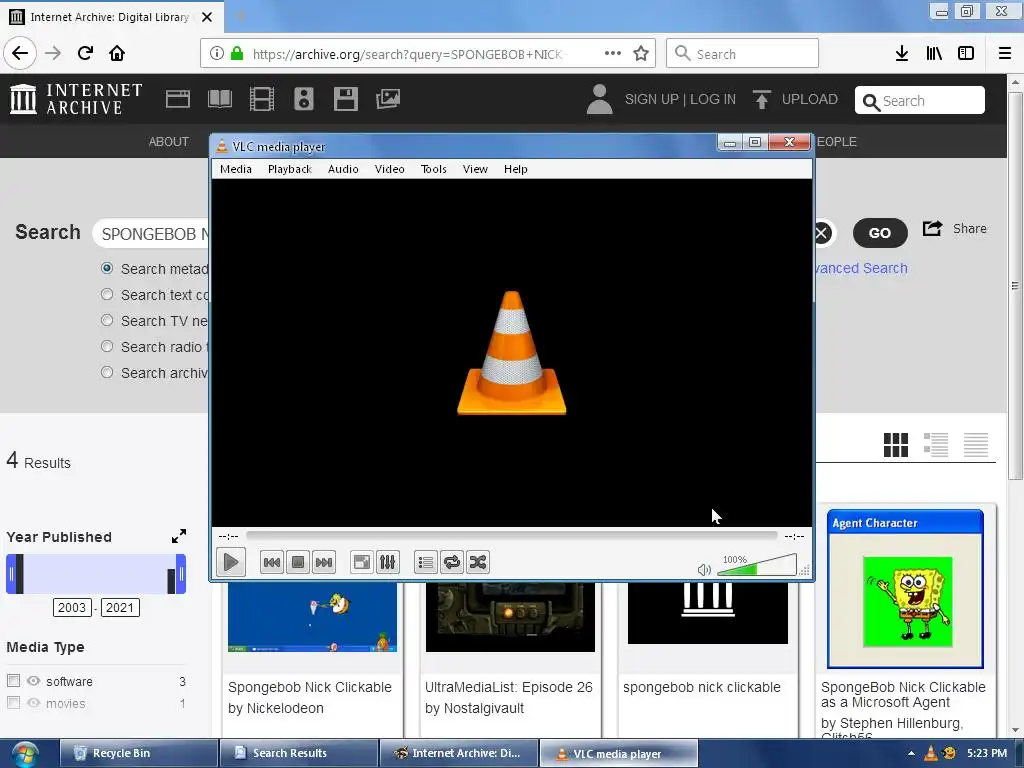The height and width of the screenshot is (768, 1024).
Task: Open the Texts book icon
Action: (219, 99)
